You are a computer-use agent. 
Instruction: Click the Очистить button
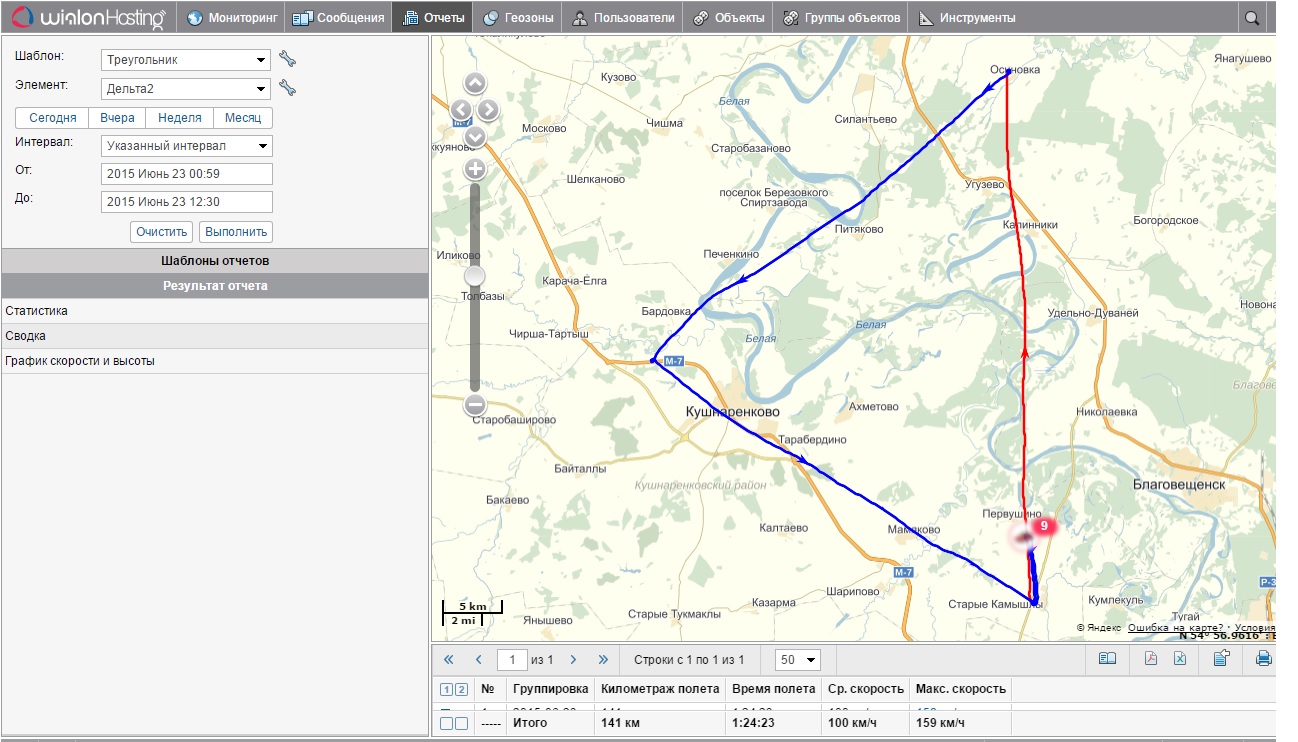click(161, 232)
